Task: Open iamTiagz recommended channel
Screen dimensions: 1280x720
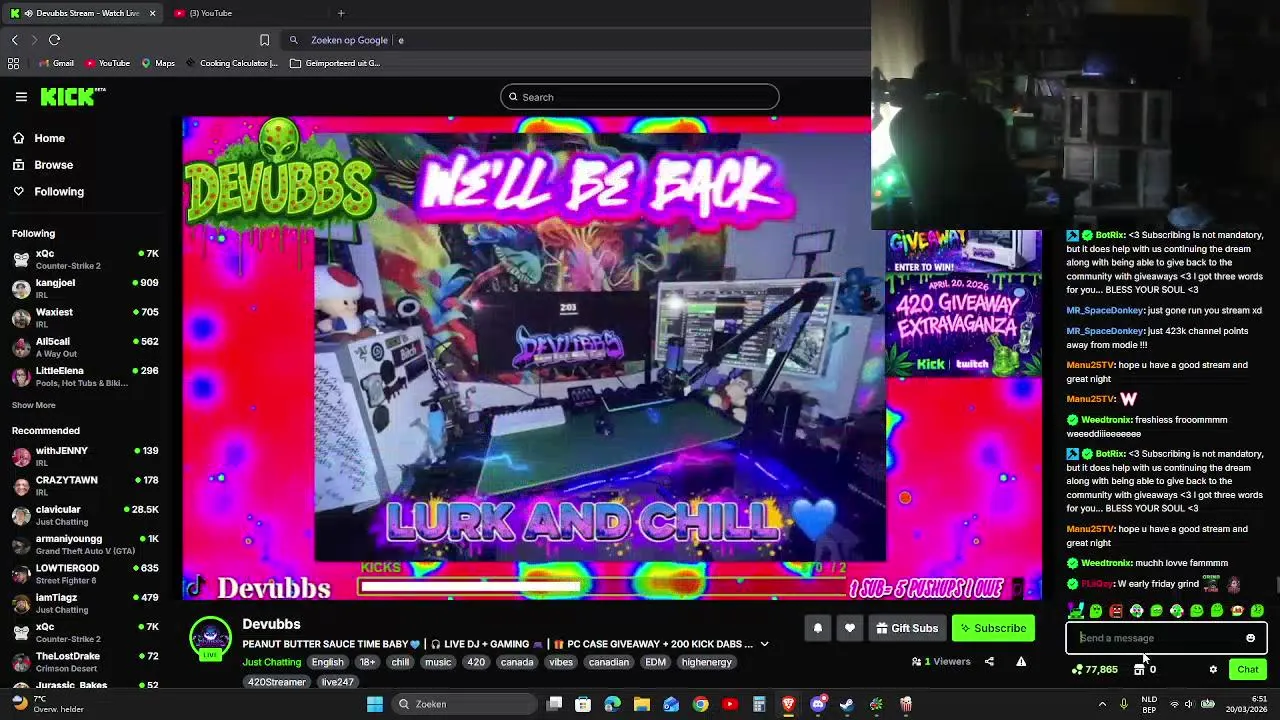Action: 85,603
